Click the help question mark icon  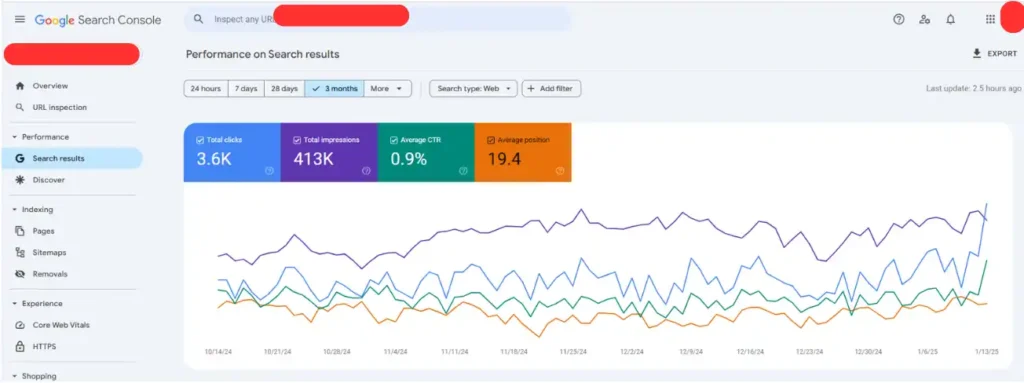tap(899, 20)
